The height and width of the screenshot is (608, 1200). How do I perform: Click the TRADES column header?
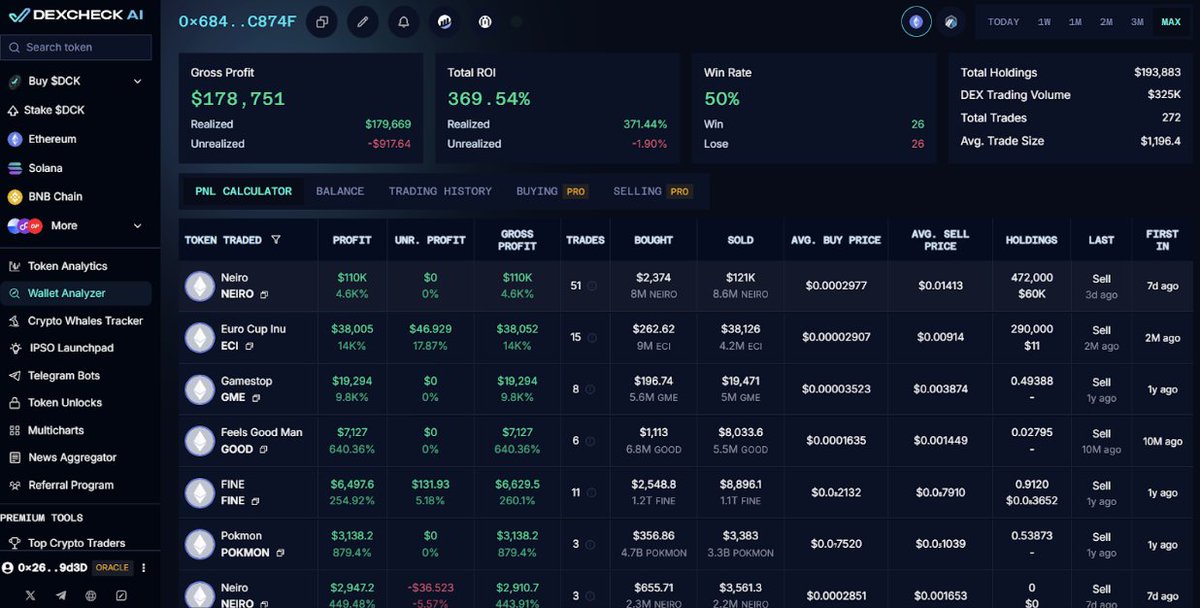[x=585, y=240]
